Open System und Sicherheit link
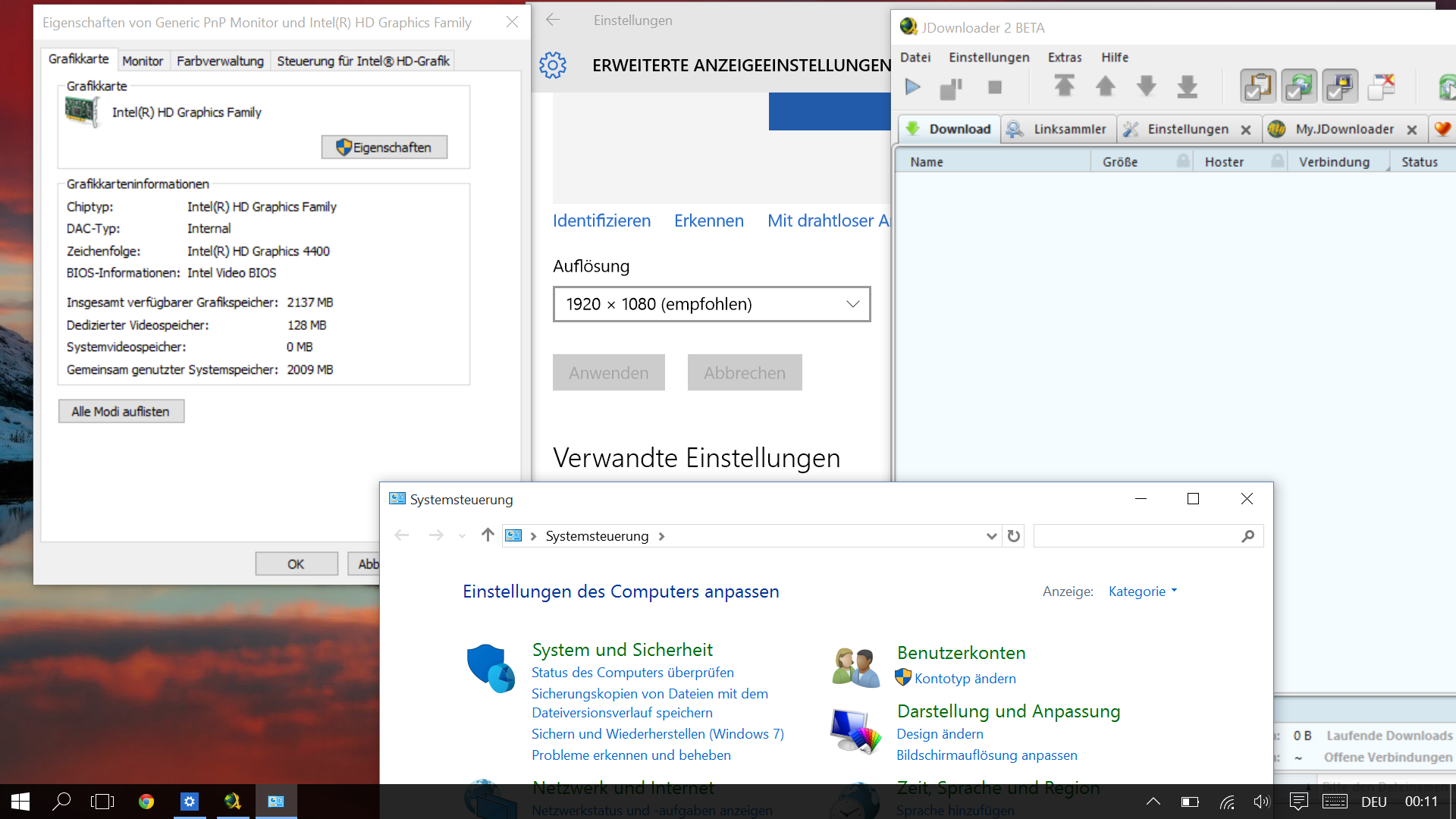 (x=622, y=650)
